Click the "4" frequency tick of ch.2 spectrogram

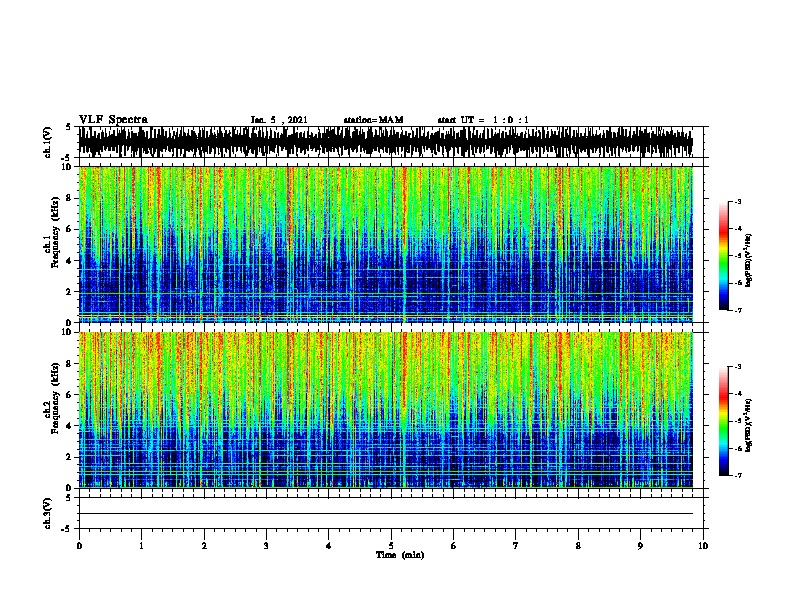pos(69,426)
